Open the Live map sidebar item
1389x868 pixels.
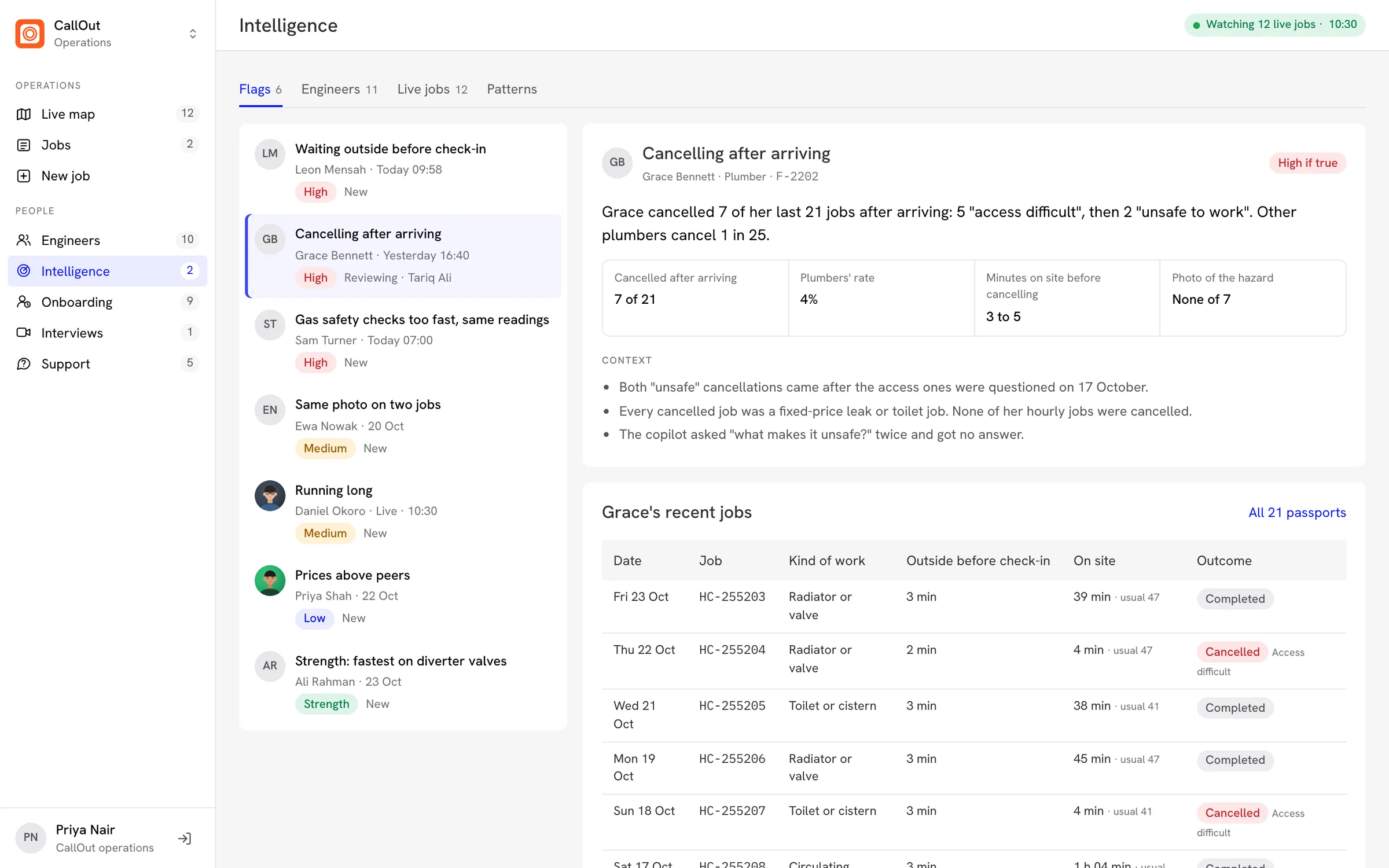108,114
